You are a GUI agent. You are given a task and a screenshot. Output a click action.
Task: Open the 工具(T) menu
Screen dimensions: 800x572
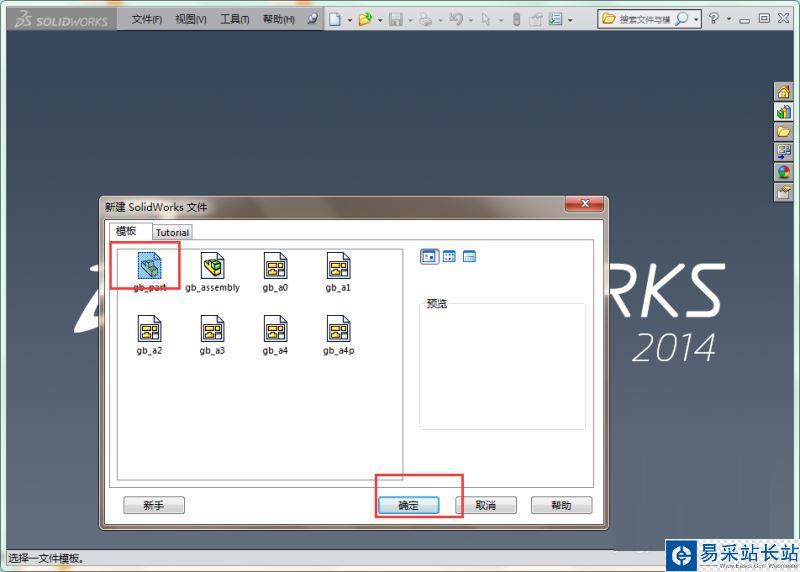tap(235, 19)
